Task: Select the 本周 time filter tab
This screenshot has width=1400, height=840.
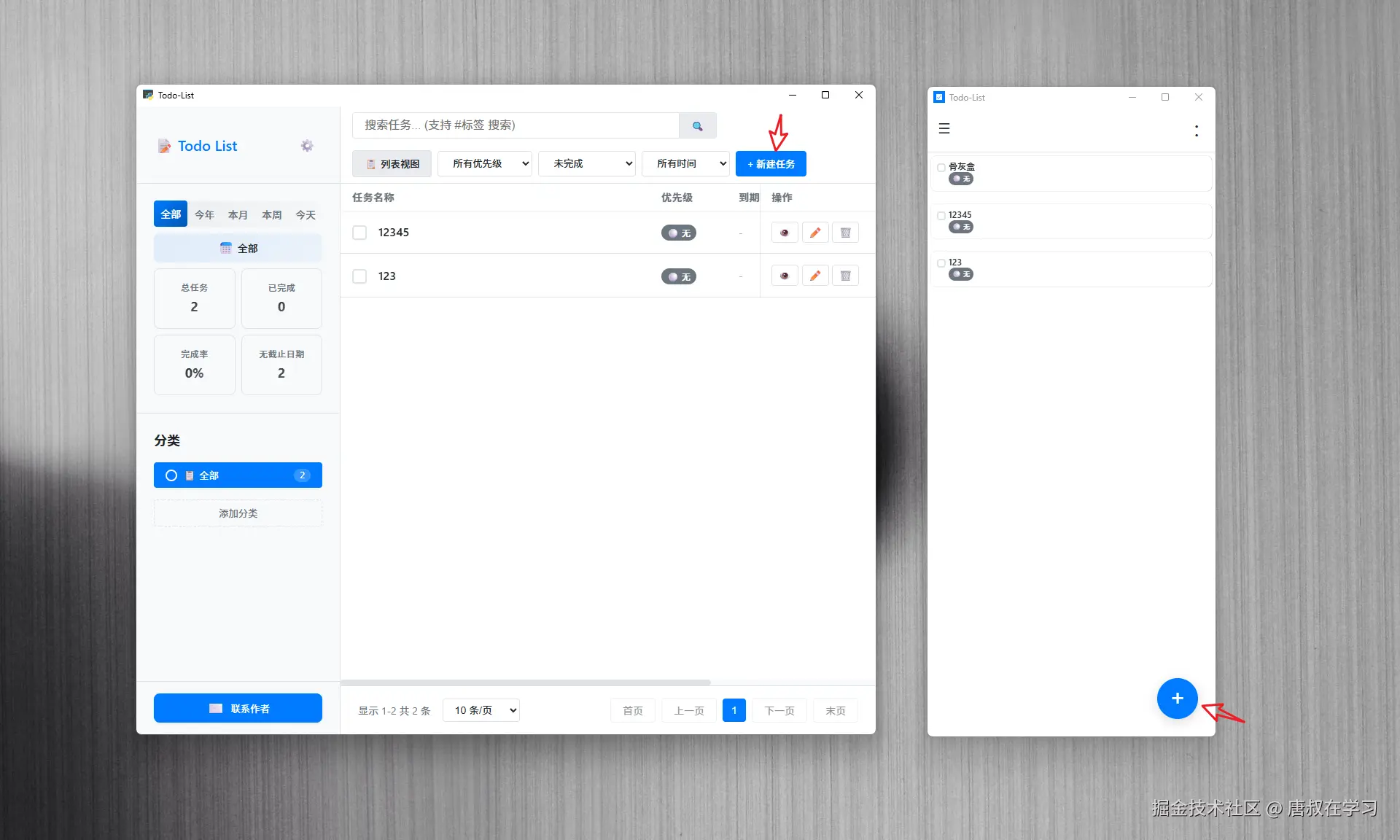Action: pyautogui.click(x=271, y=214)
